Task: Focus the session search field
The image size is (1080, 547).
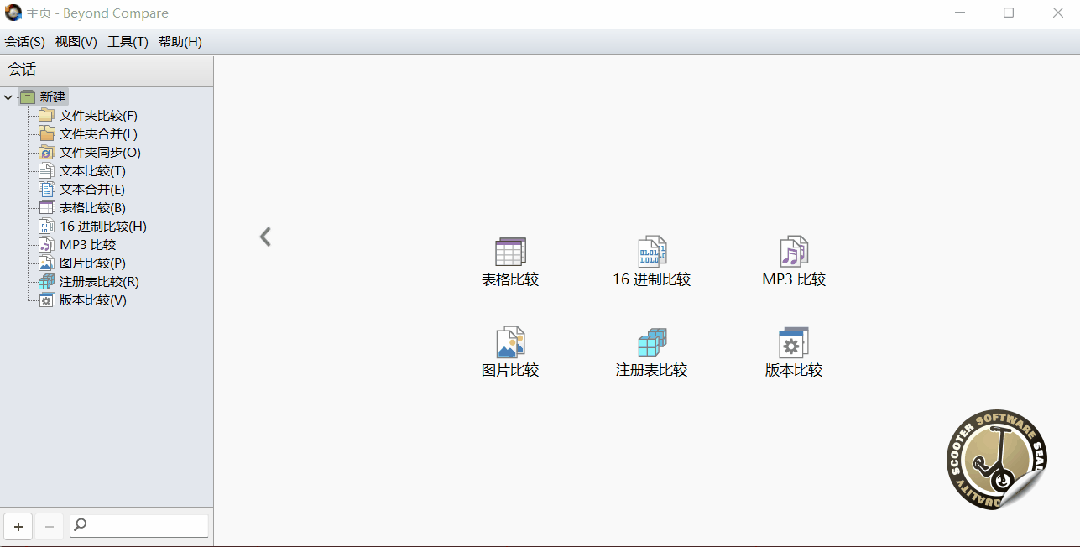Action: click(138, 526)
